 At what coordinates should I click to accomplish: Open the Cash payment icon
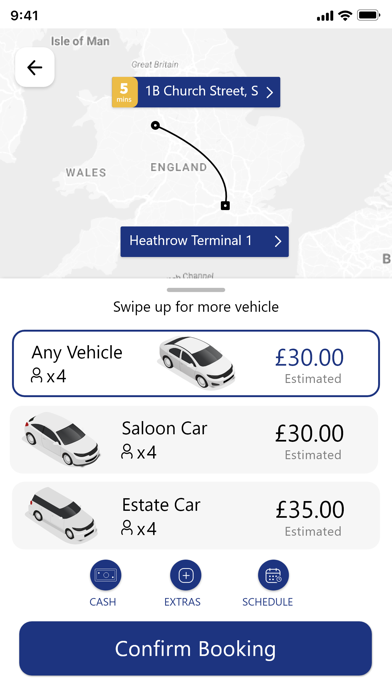(x=105, y=575)
